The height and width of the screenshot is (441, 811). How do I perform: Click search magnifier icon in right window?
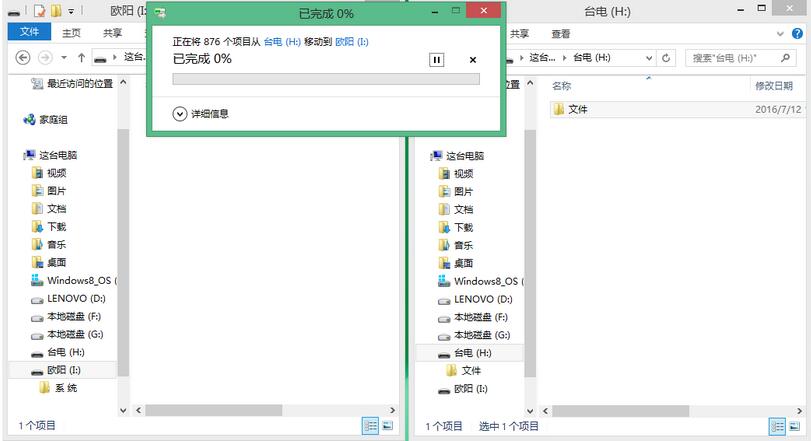(786, 58)
